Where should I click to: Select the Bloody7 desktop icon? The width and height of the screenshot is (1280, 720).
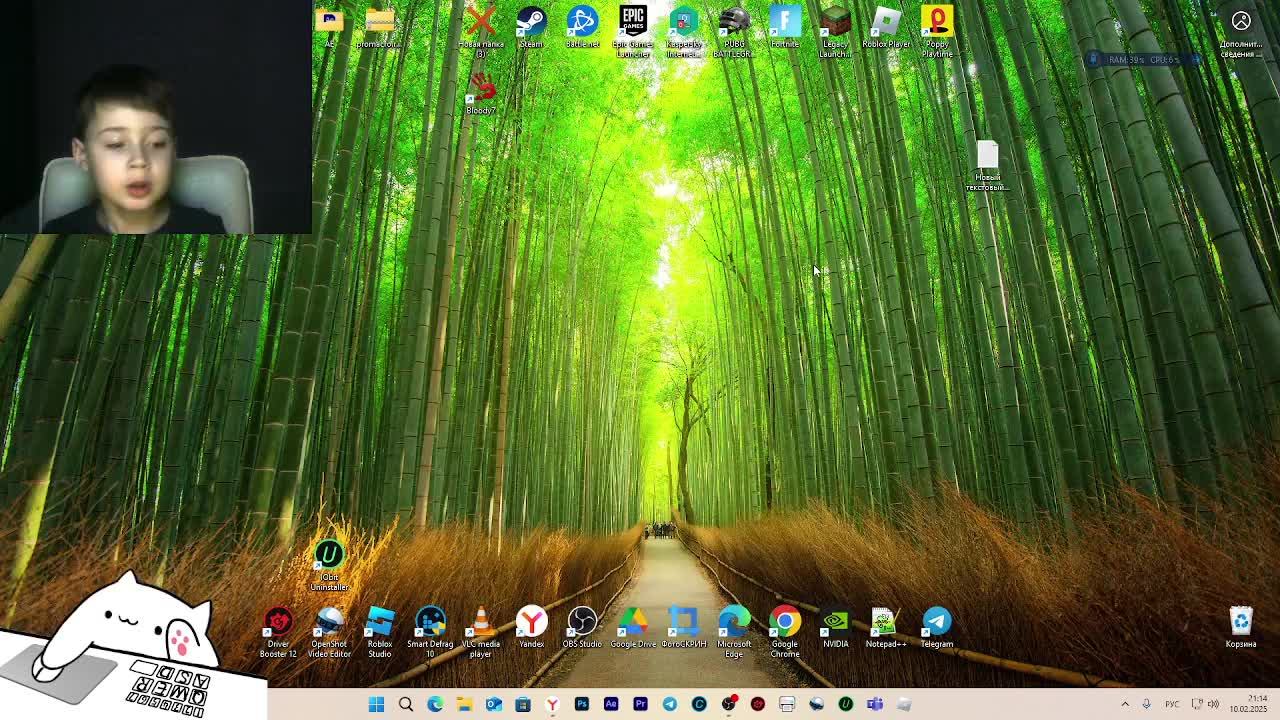pyautogui.click(x=481, y=95)
